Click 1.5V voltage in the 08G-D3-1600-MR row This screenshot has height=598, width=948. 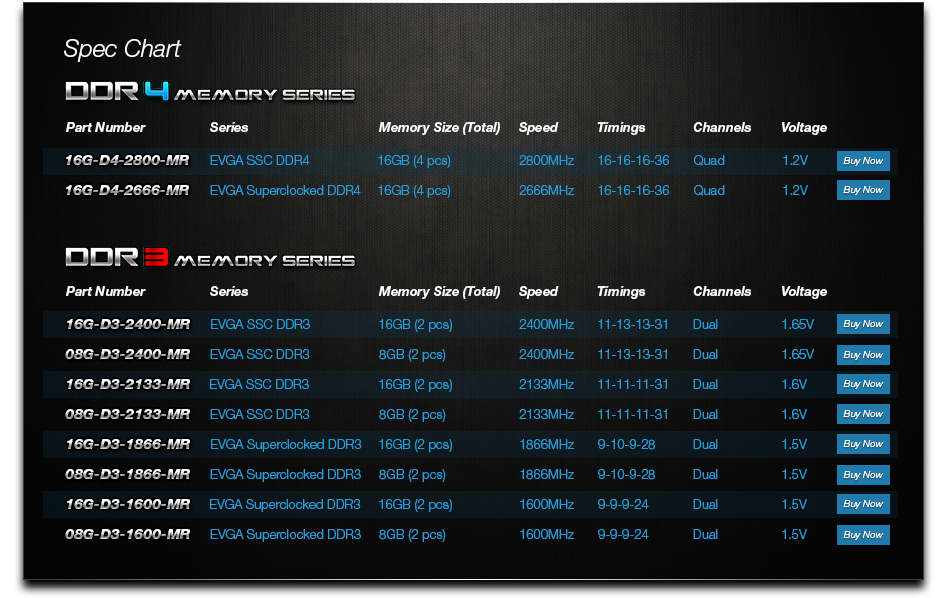pos(794,535)
